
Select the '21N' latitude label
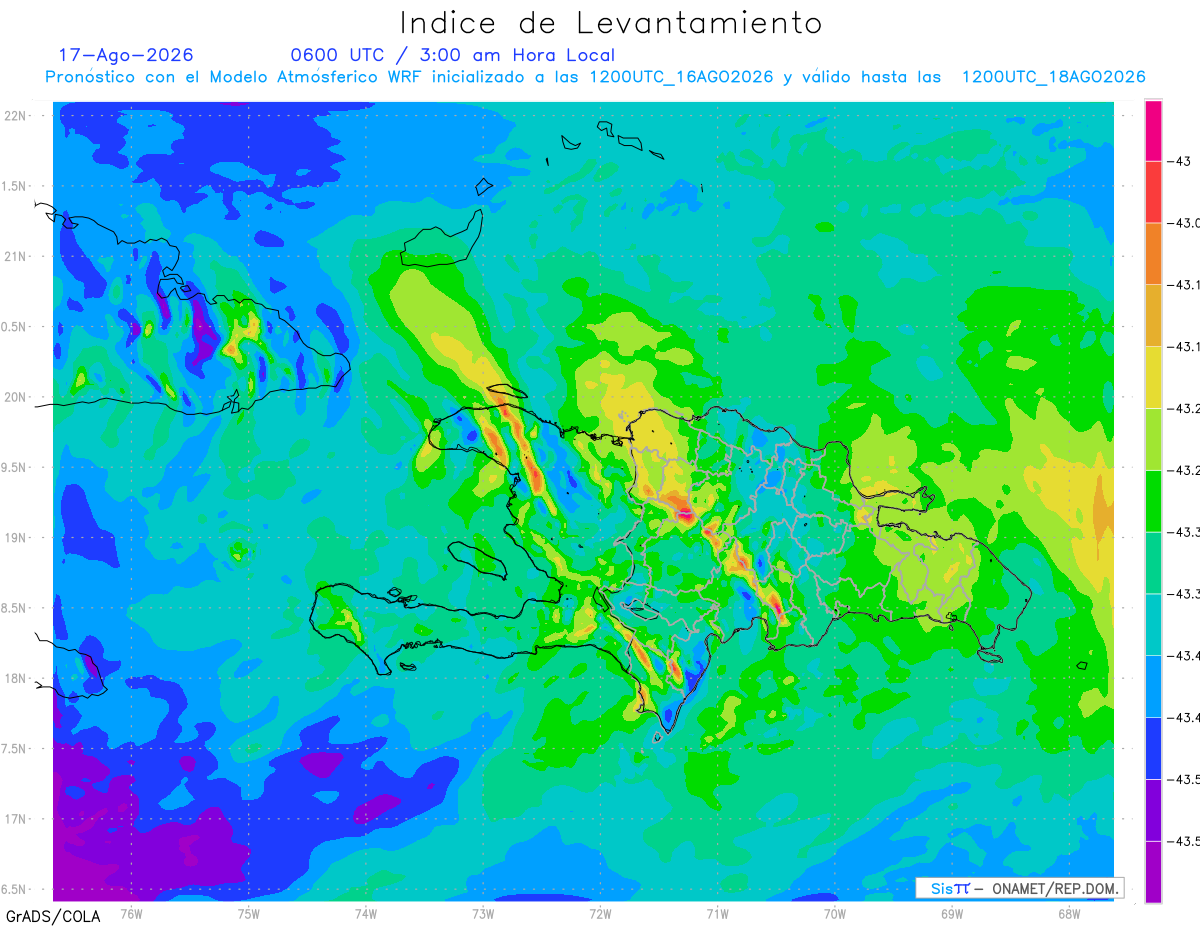(15, 257)
